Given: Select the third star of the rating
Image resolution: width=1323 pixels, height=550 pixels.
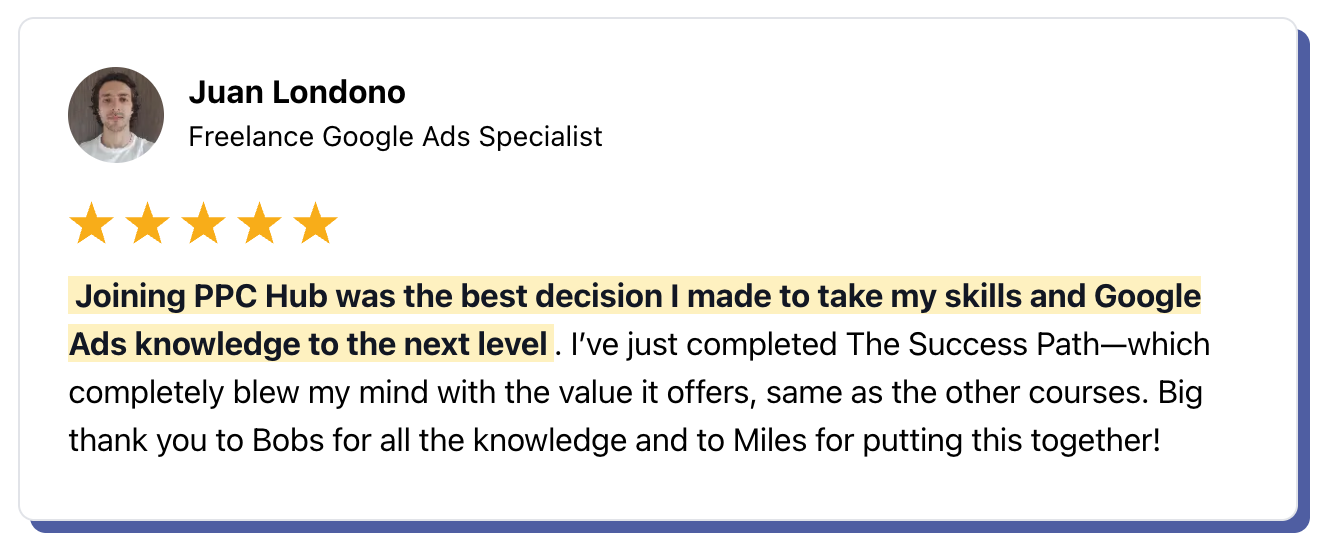Looking at the screenshot, I should click(203, 224).
